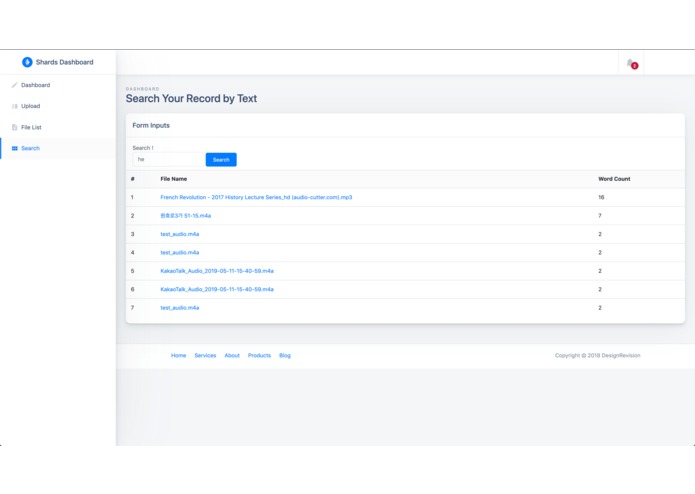
Task: Open KakaoTalk_Audio link in row 6
Action: point(217,289)
